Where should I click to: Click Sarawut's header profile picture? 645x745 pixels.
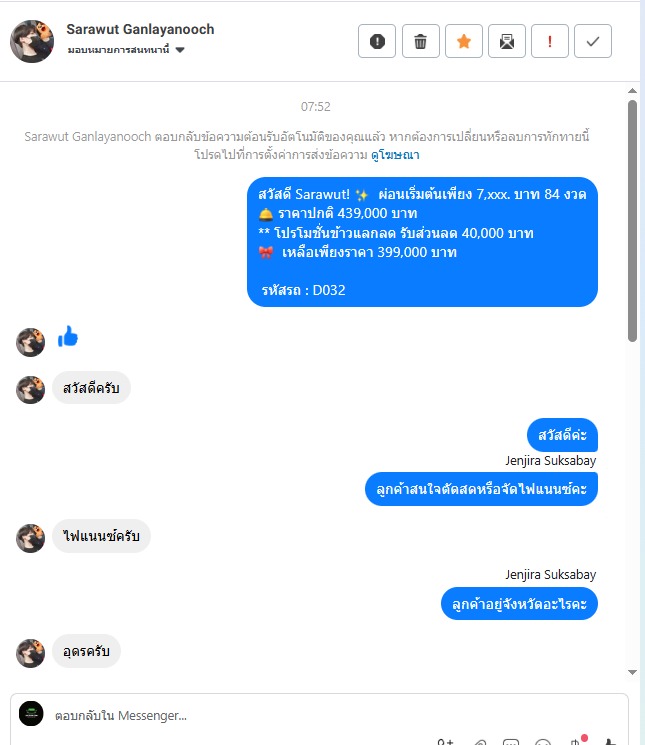pyautogui.click(x=32, y=41)
